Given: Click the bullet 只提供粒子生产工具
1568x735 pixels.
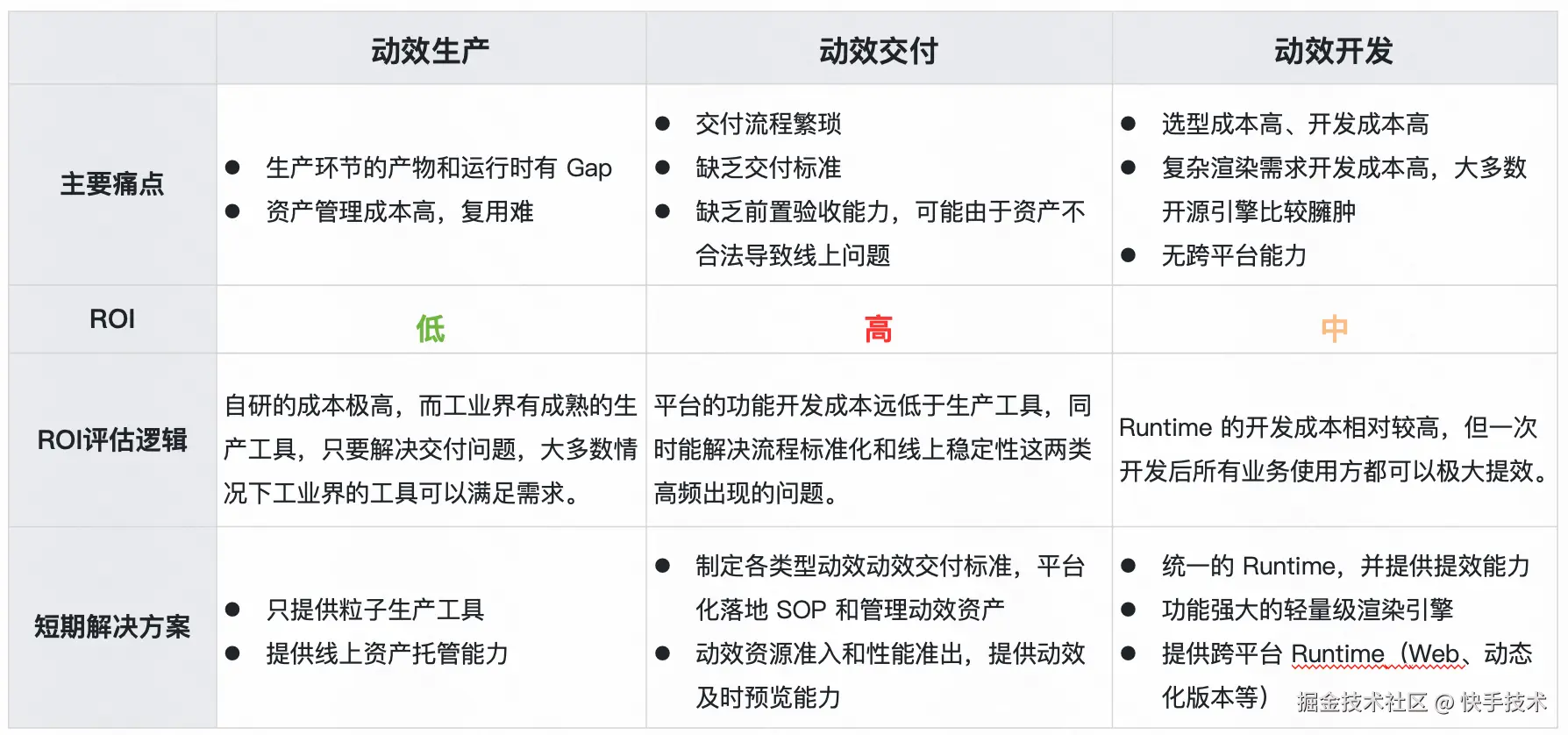Looking at the screenshot, I should tap(374, 609).
